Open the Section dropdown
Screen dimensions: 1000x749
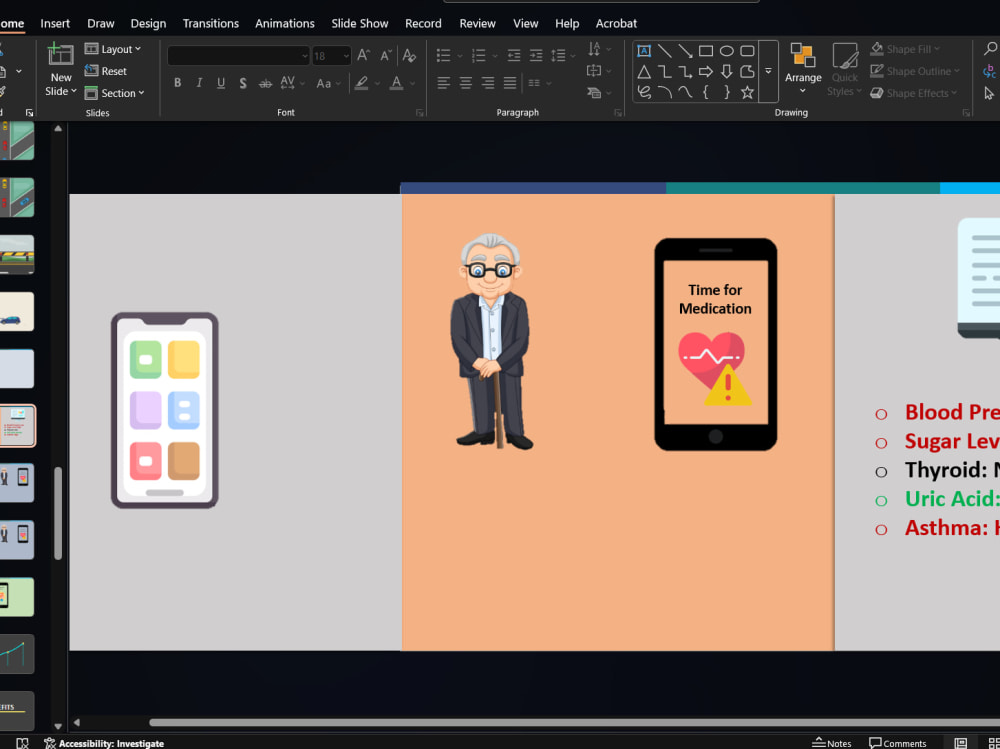tap(115, 93)
